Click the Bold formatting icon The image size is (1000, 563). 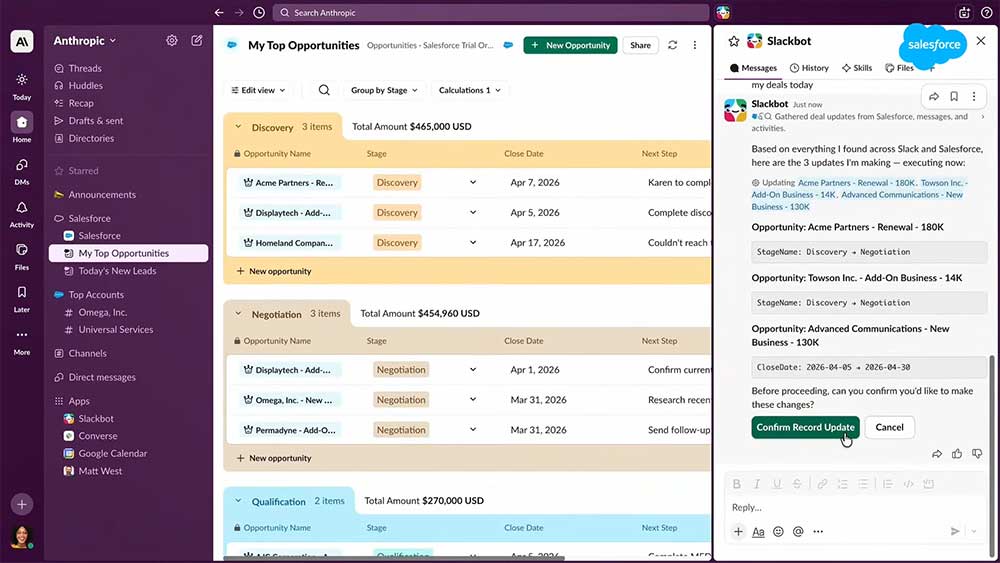737,484
